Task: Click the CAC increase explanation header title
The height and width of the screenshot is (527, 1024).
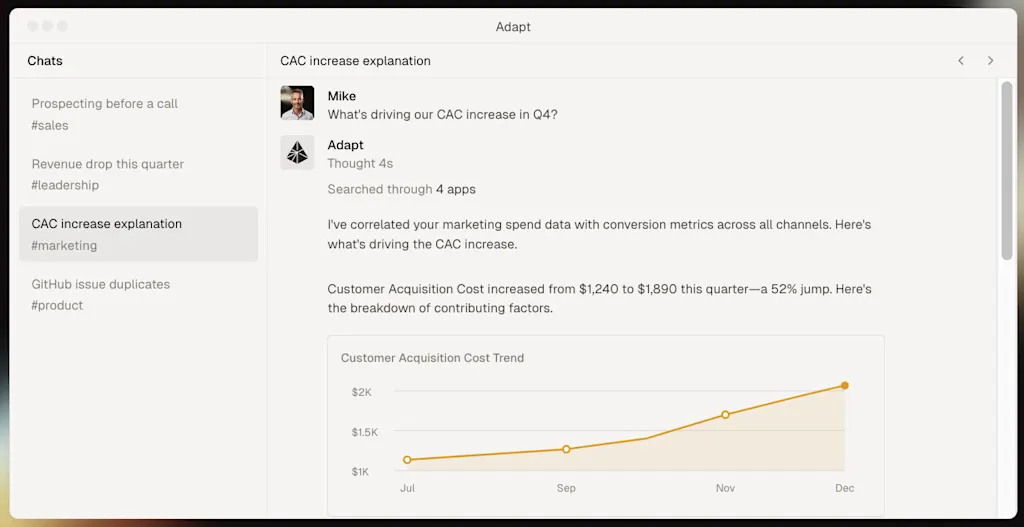Action: [x=355, y=61]
